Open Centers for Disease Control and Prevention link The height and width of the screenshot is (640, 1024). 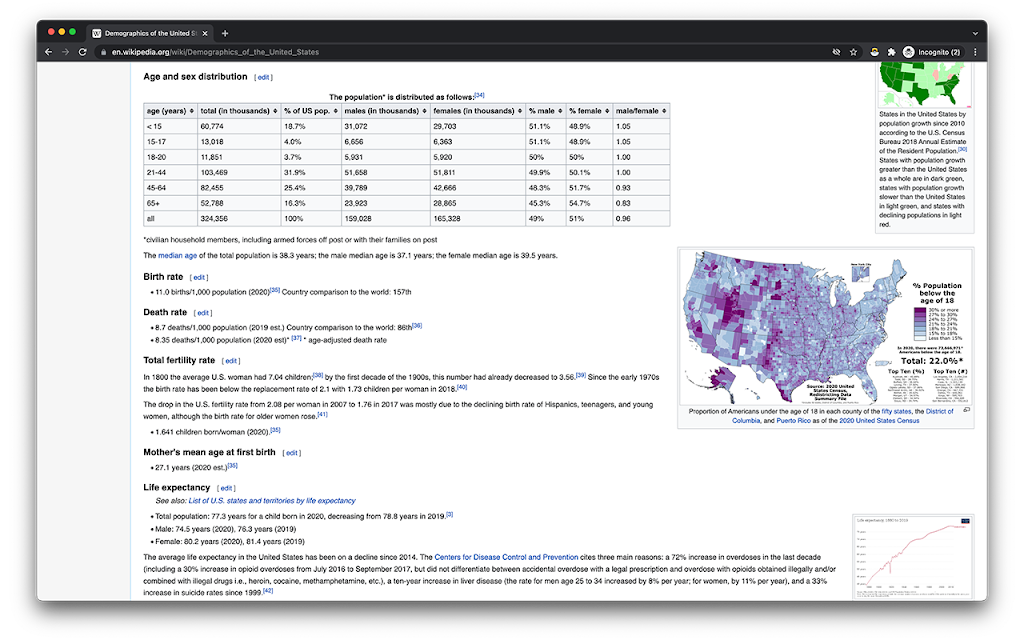(506, 558)
